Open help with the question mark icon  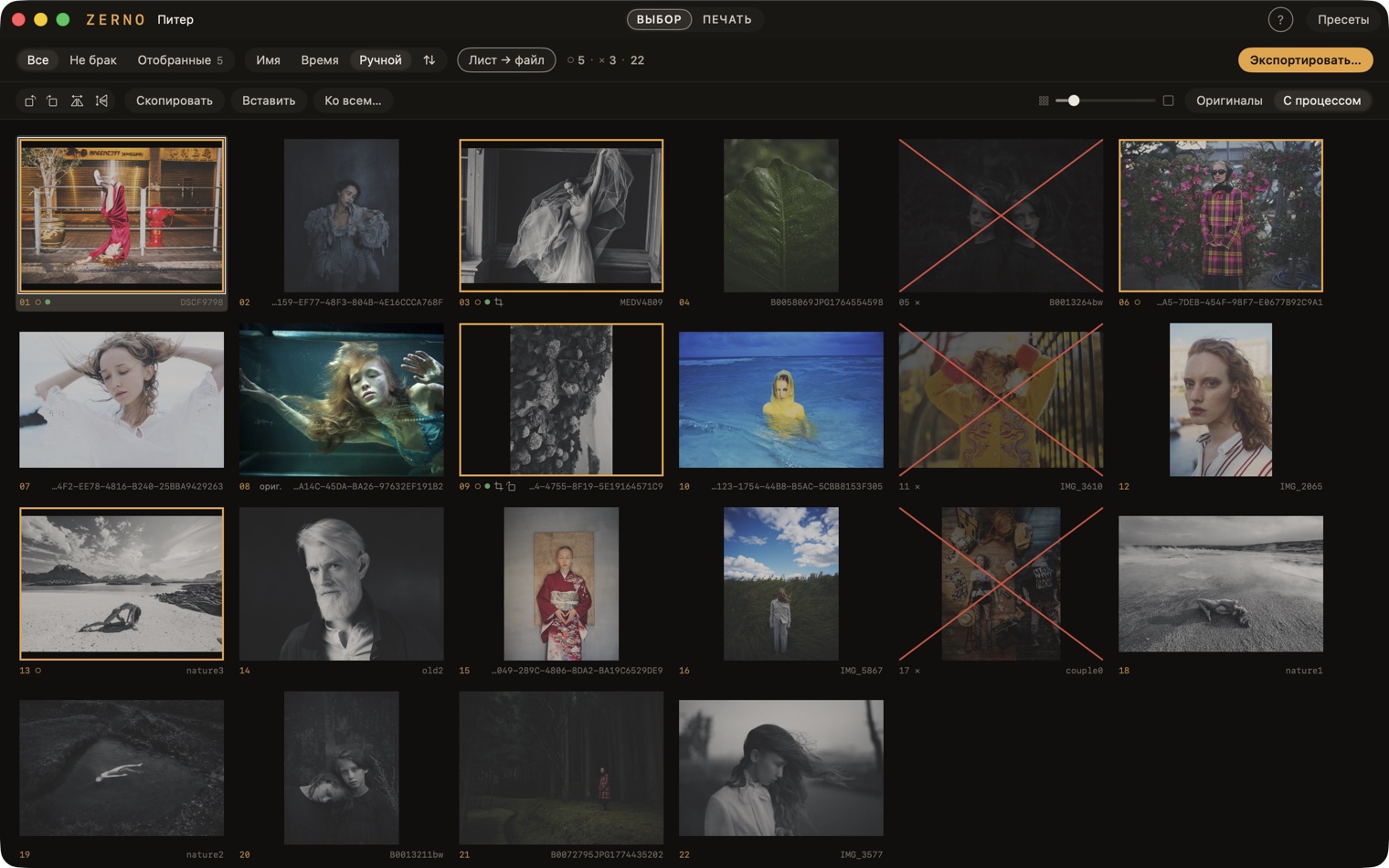click(1280, 19)
